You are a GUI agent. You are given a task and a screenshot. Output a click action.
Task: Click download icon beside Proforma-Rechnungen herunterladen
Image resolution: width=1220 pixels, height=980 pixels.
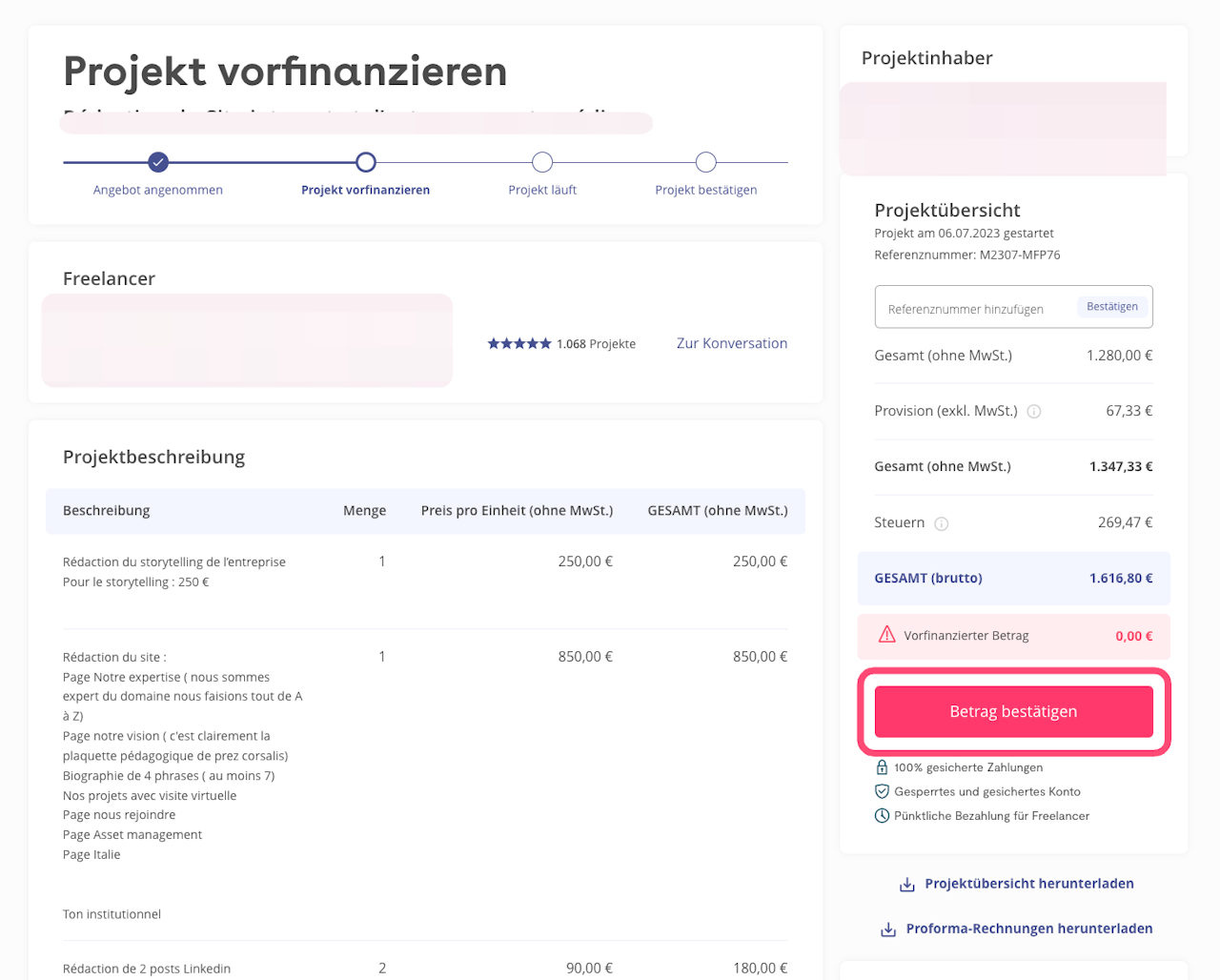[x=888, y=929]
